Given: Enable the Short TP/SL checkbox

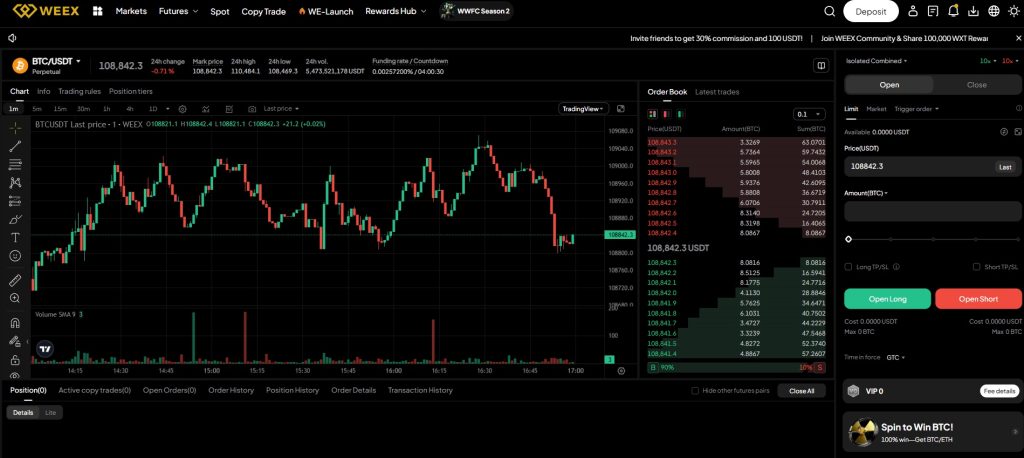Looking at the screenshot, I should (x=976, y=267).
